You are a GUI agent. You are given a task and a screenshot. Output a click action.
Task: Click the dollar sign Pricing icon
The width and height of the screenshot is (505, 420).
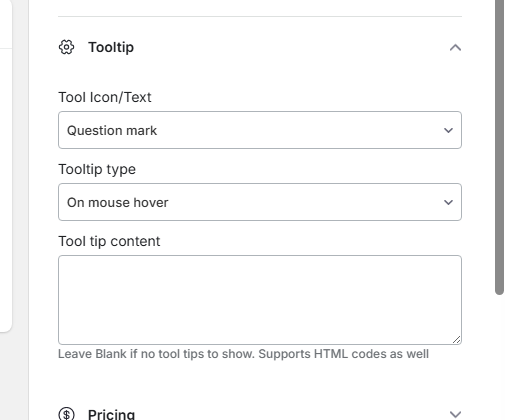[66, 414]
